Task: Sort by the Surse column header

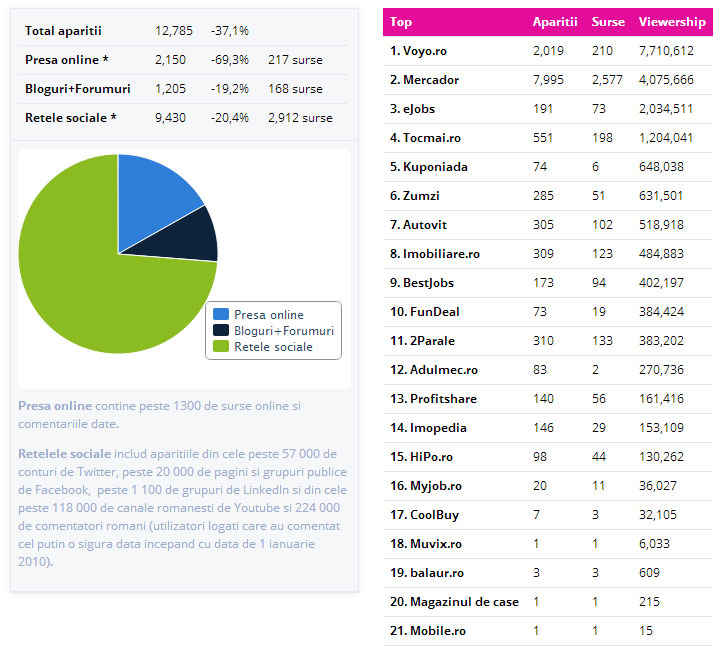Action: tap(608, 22)
